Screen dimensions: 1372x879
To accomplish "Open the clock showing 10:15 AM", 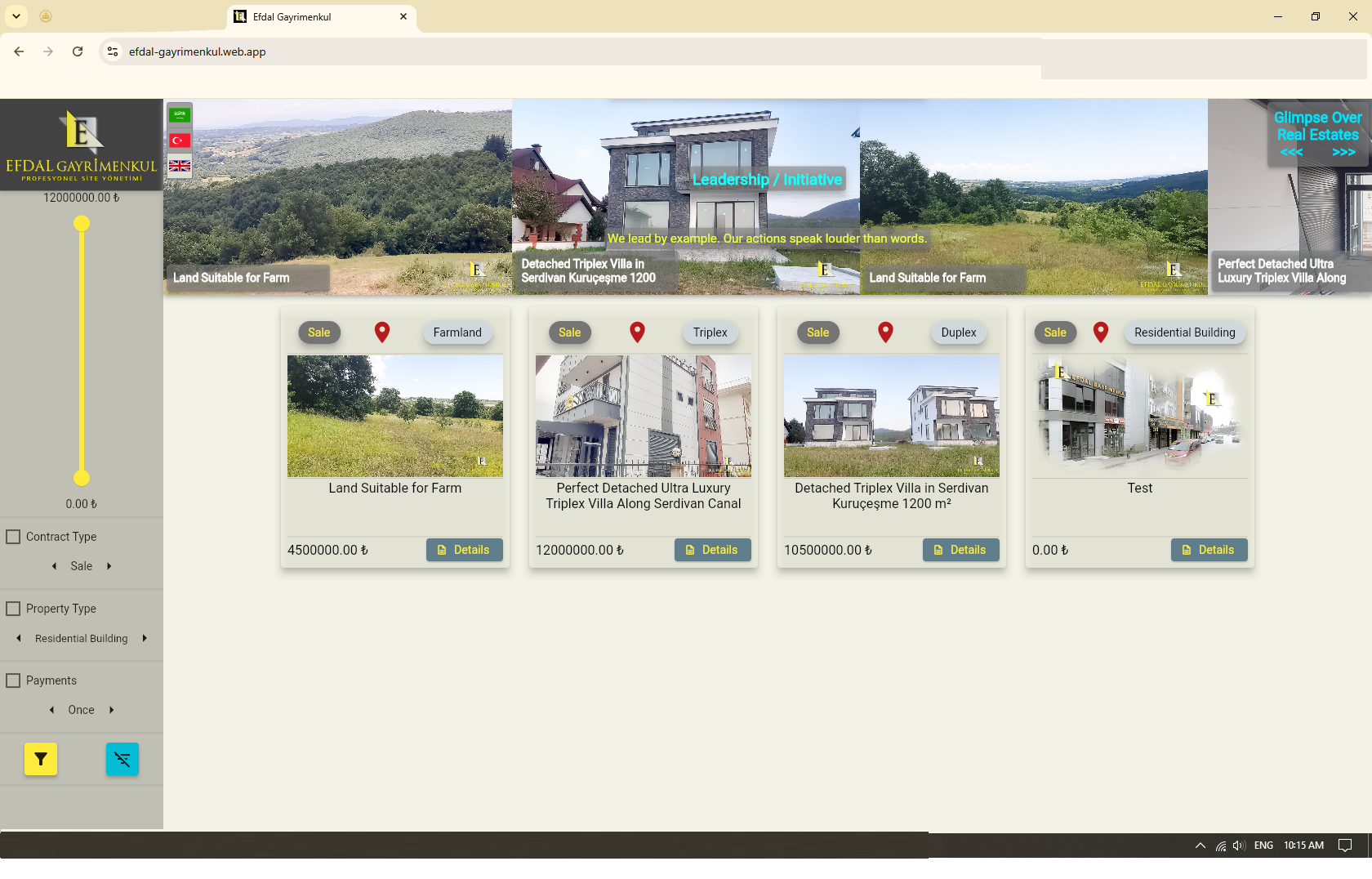I will point(1303,846).
